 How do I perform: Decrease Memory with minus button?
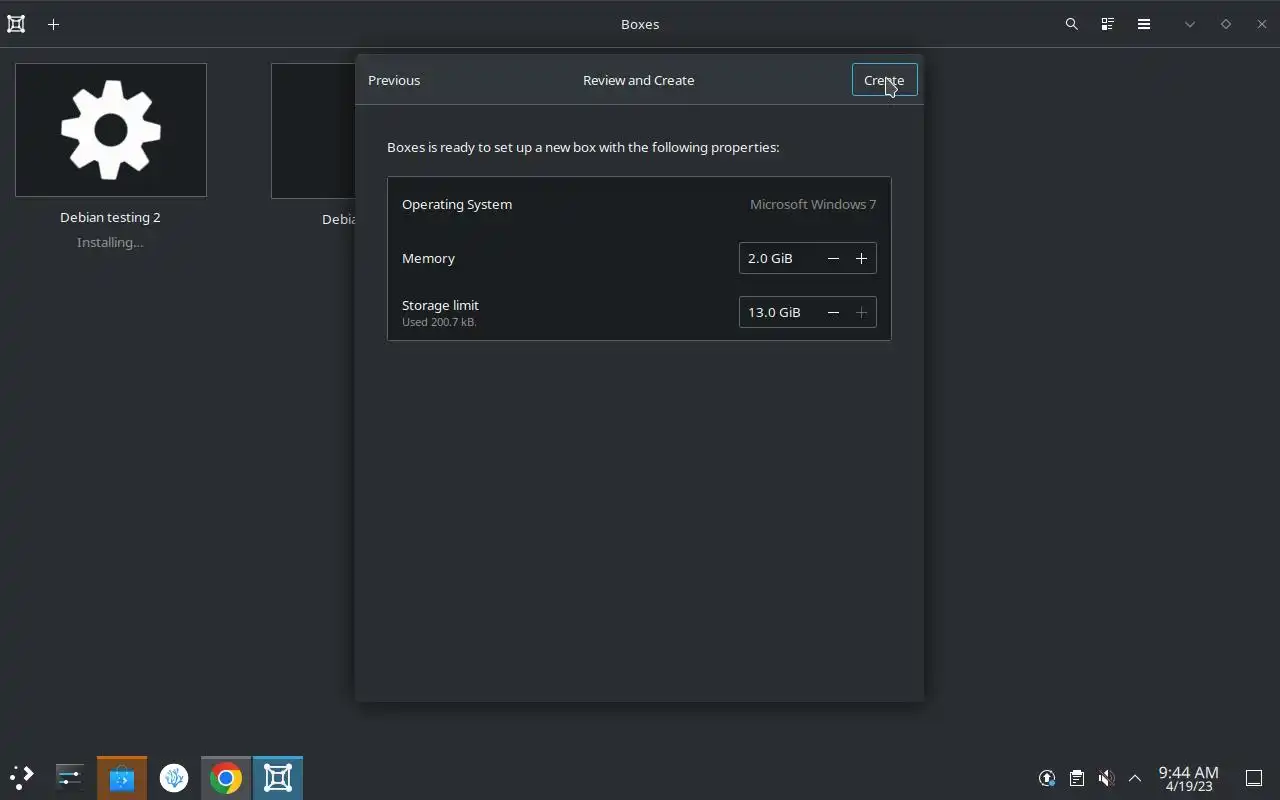(833, 258)
